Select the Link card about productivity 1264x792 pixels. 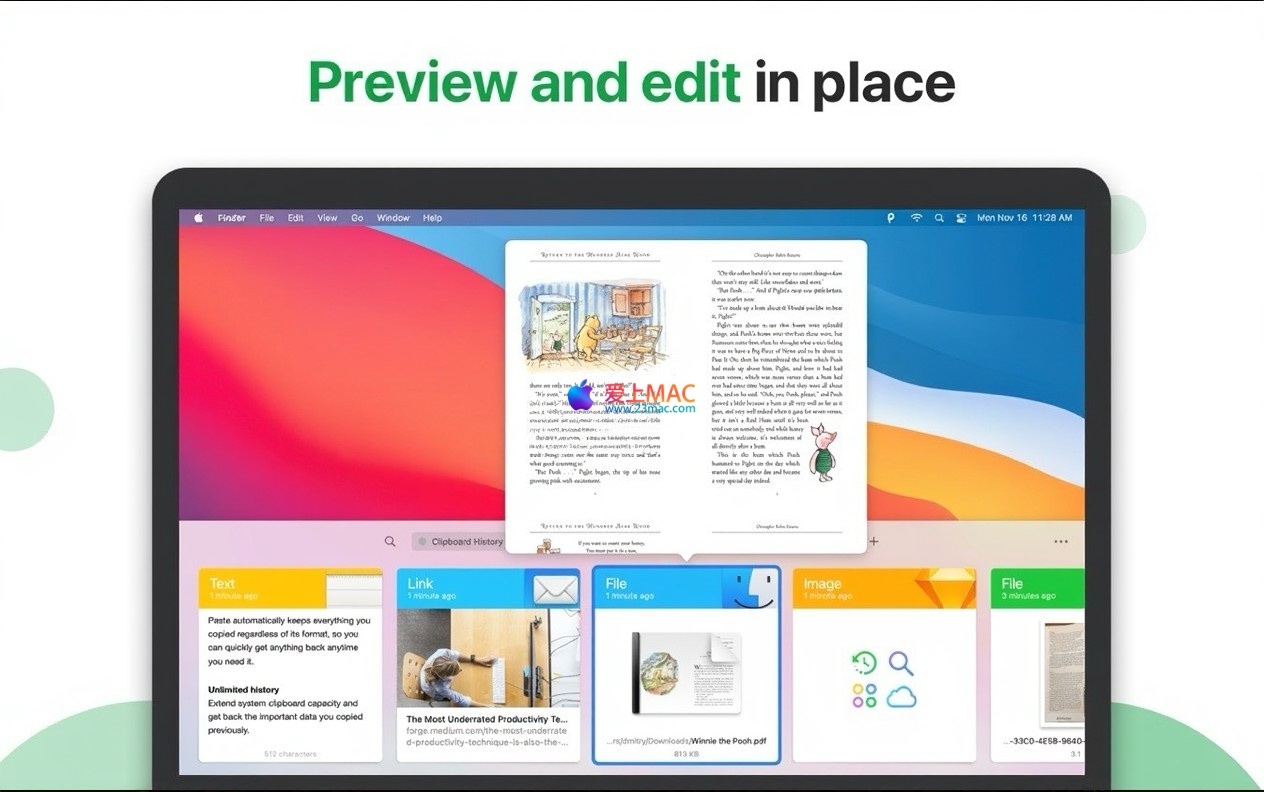coord(488,665)
